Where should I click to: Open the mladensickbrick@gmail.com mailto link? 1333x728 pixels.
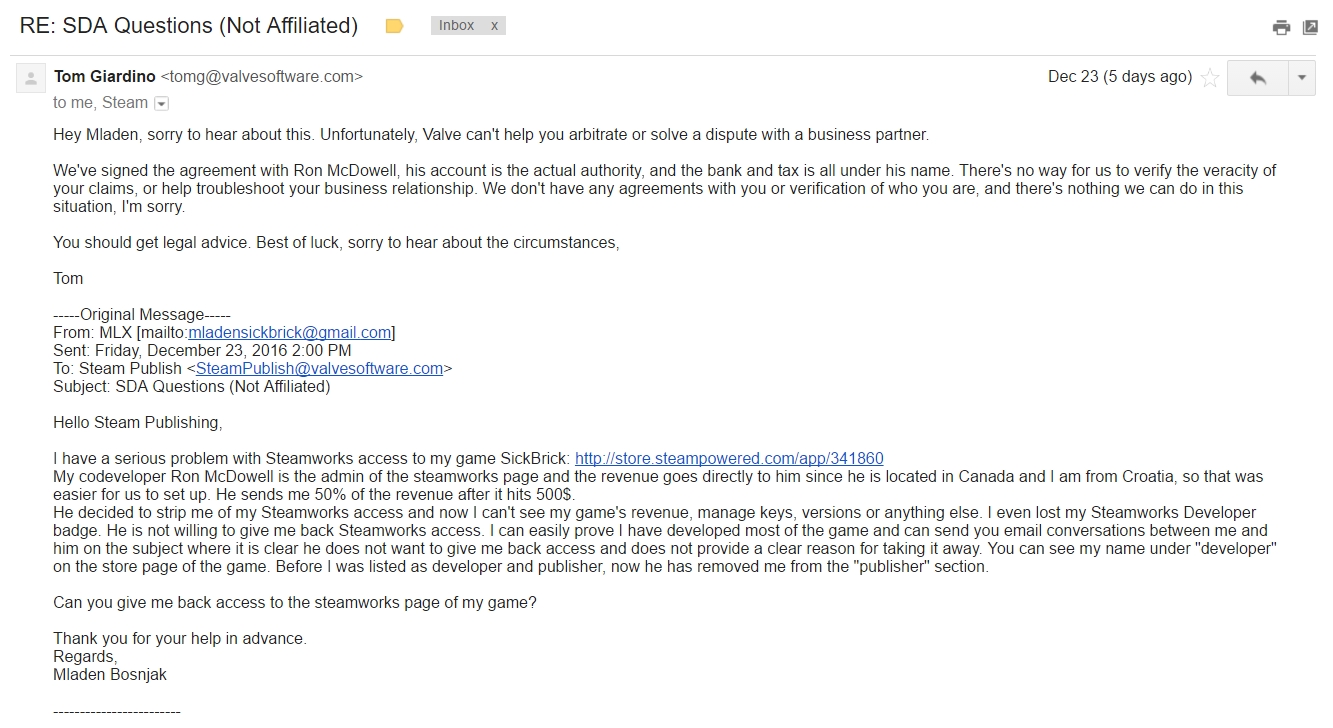290,332
